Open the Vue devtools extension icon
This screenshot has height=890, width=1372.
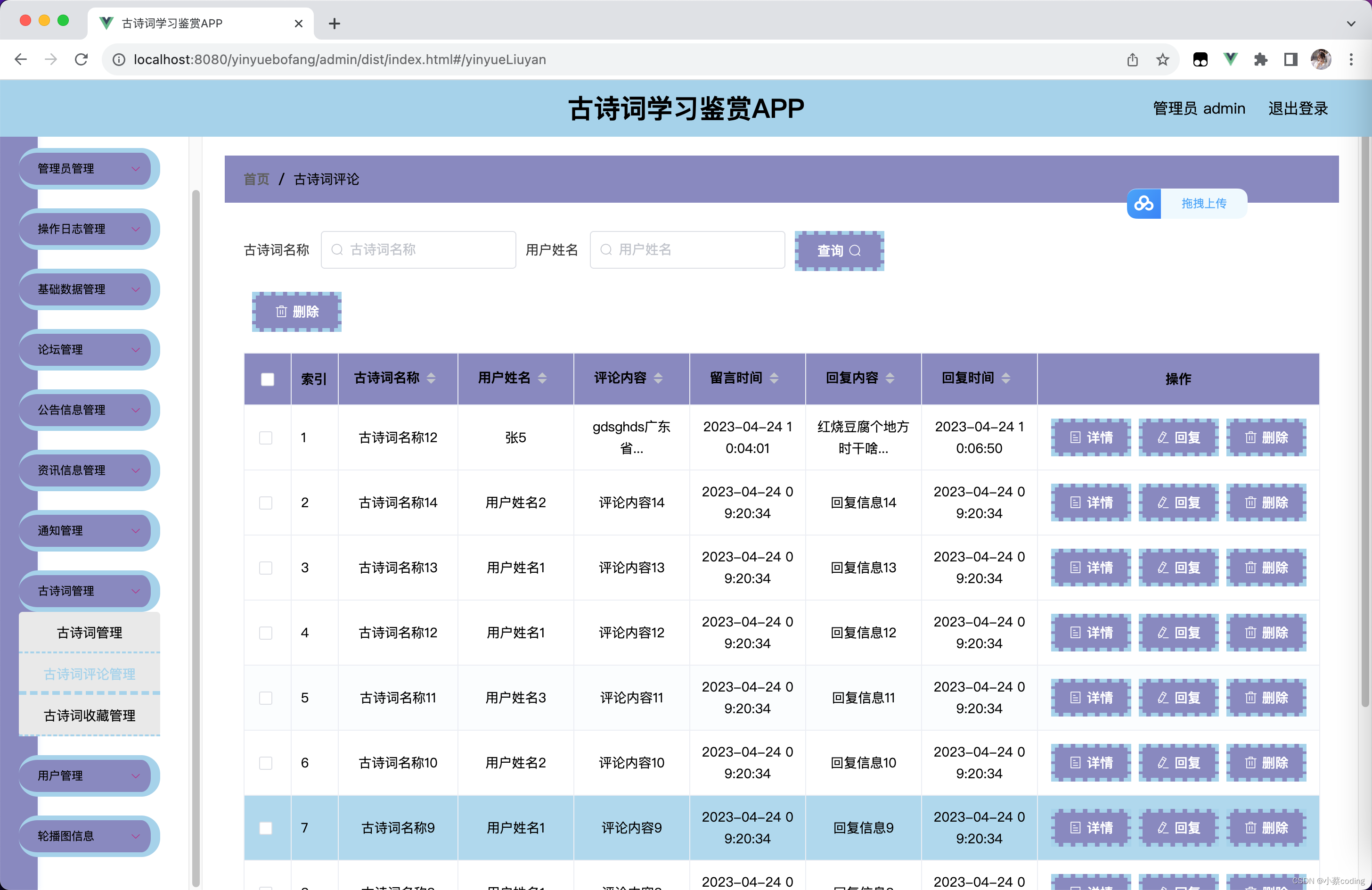(1230, 59)
